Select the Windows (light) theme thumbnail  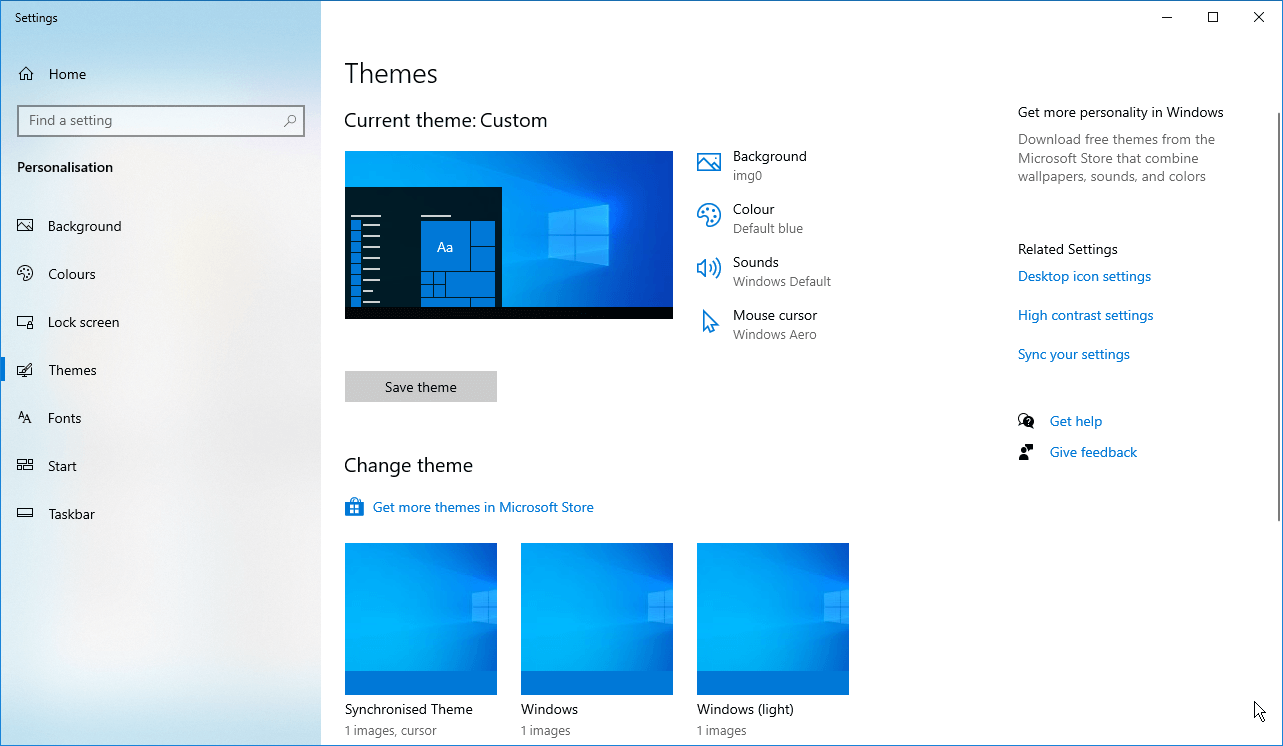click(x=772, y=618)
